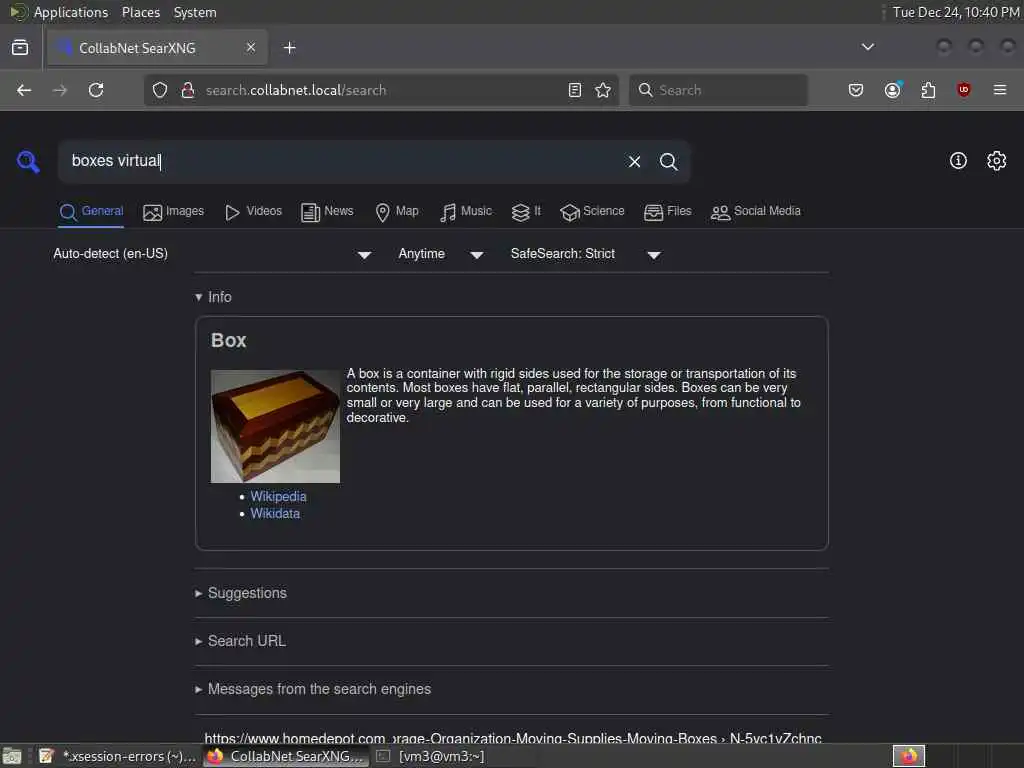Close the CollabNet SearXNG tab
1024x768 pixels.
pos(251,48)
